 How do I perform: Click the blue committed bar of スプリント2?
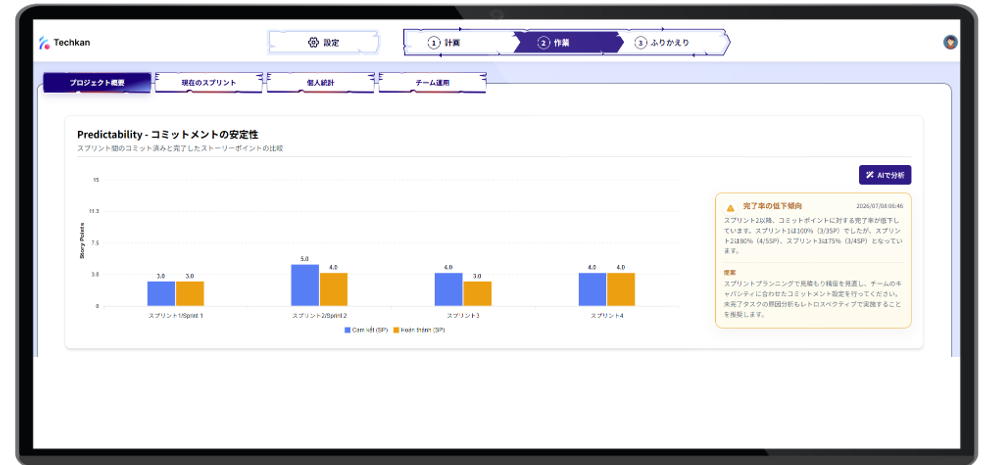(305, 285)
